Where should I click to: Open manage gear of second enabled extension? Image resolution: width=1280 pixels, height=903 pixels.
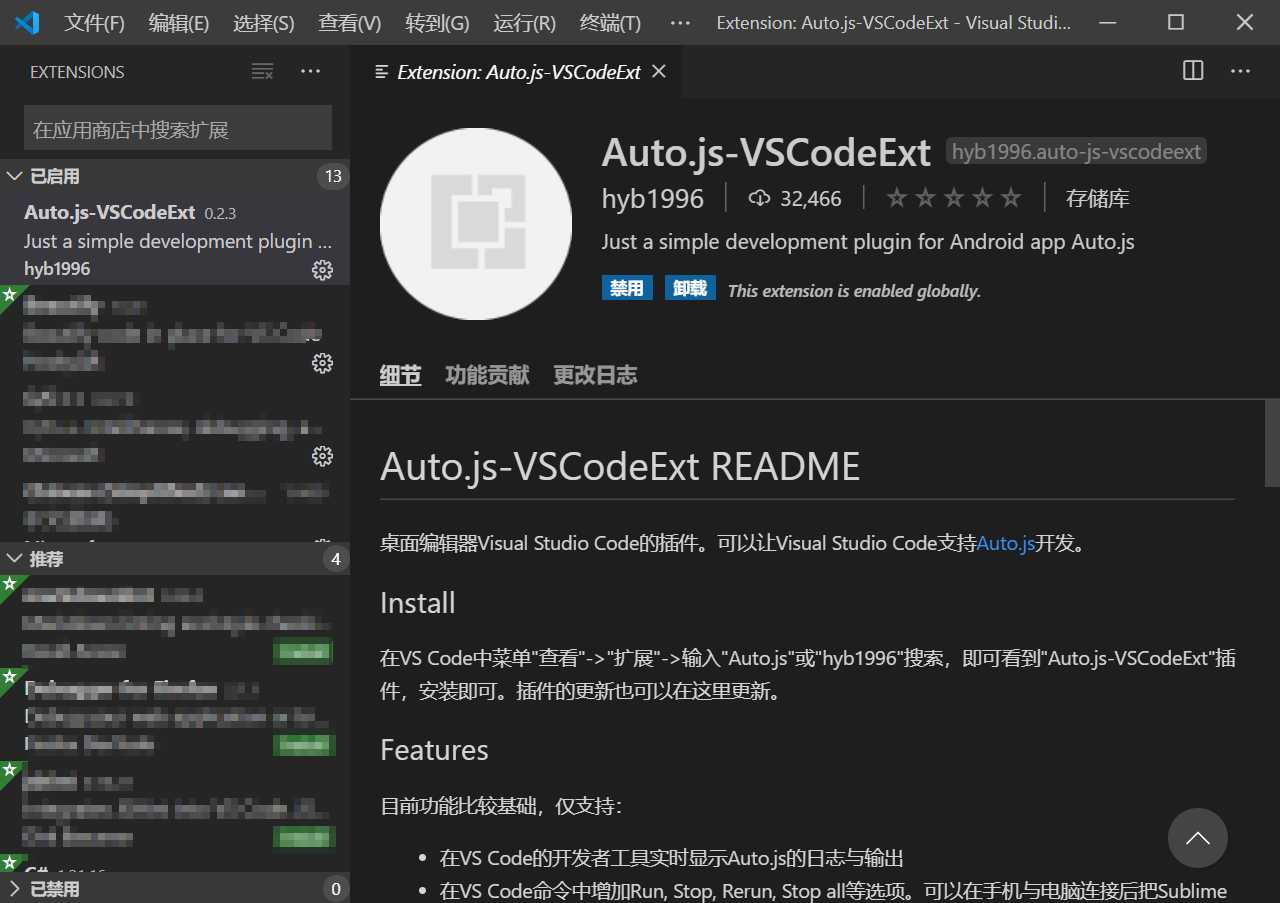tap(322, 362)
